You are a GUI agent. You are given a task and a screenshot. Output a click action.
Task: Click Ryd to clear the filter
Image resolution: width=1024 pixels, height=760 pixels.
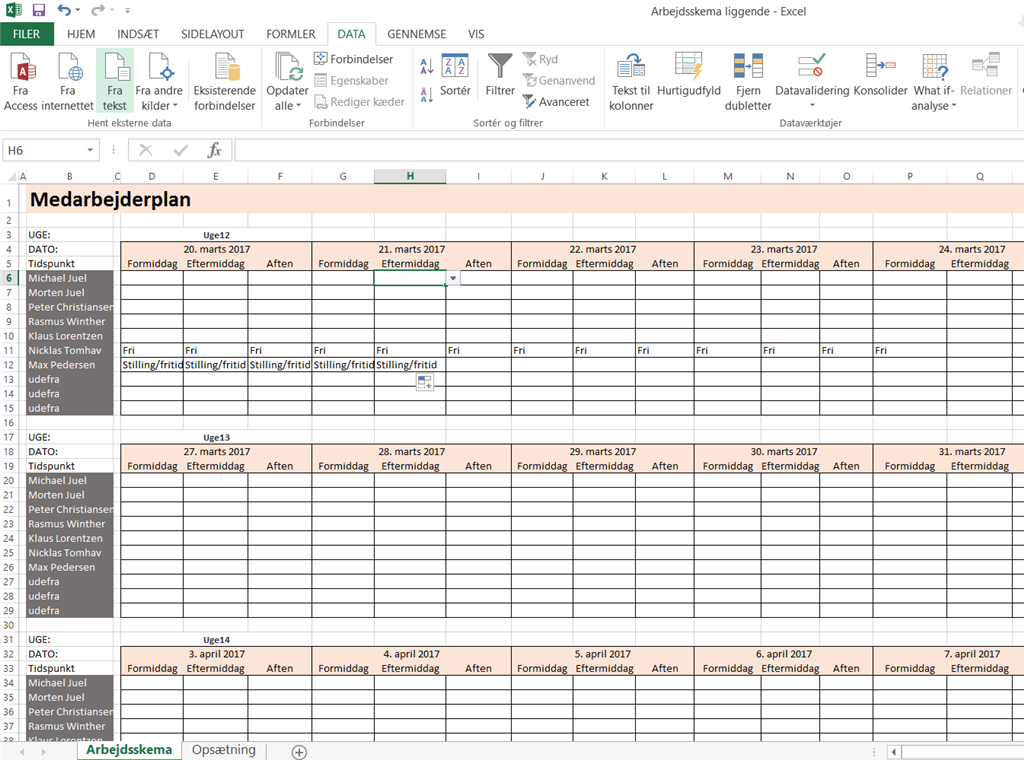click(x=540, y=59)
